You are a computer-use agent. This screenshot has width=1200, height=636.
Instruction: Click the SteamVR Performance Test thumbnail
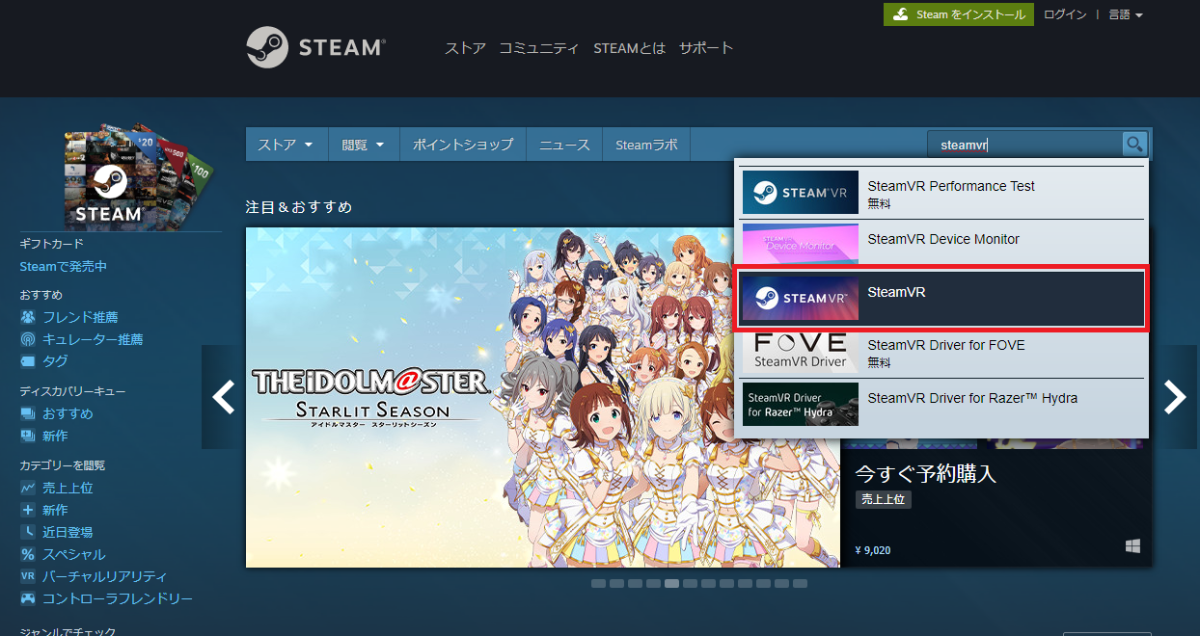[x=800, y=192]
